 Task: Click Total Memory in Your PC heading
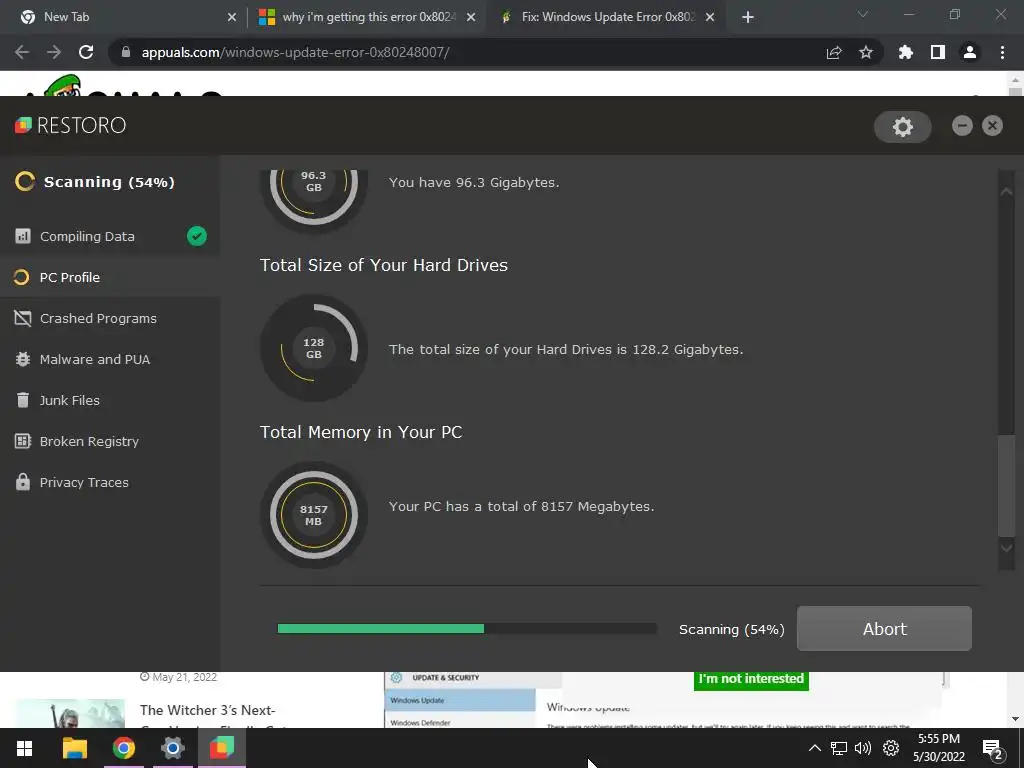coord(360,432)
